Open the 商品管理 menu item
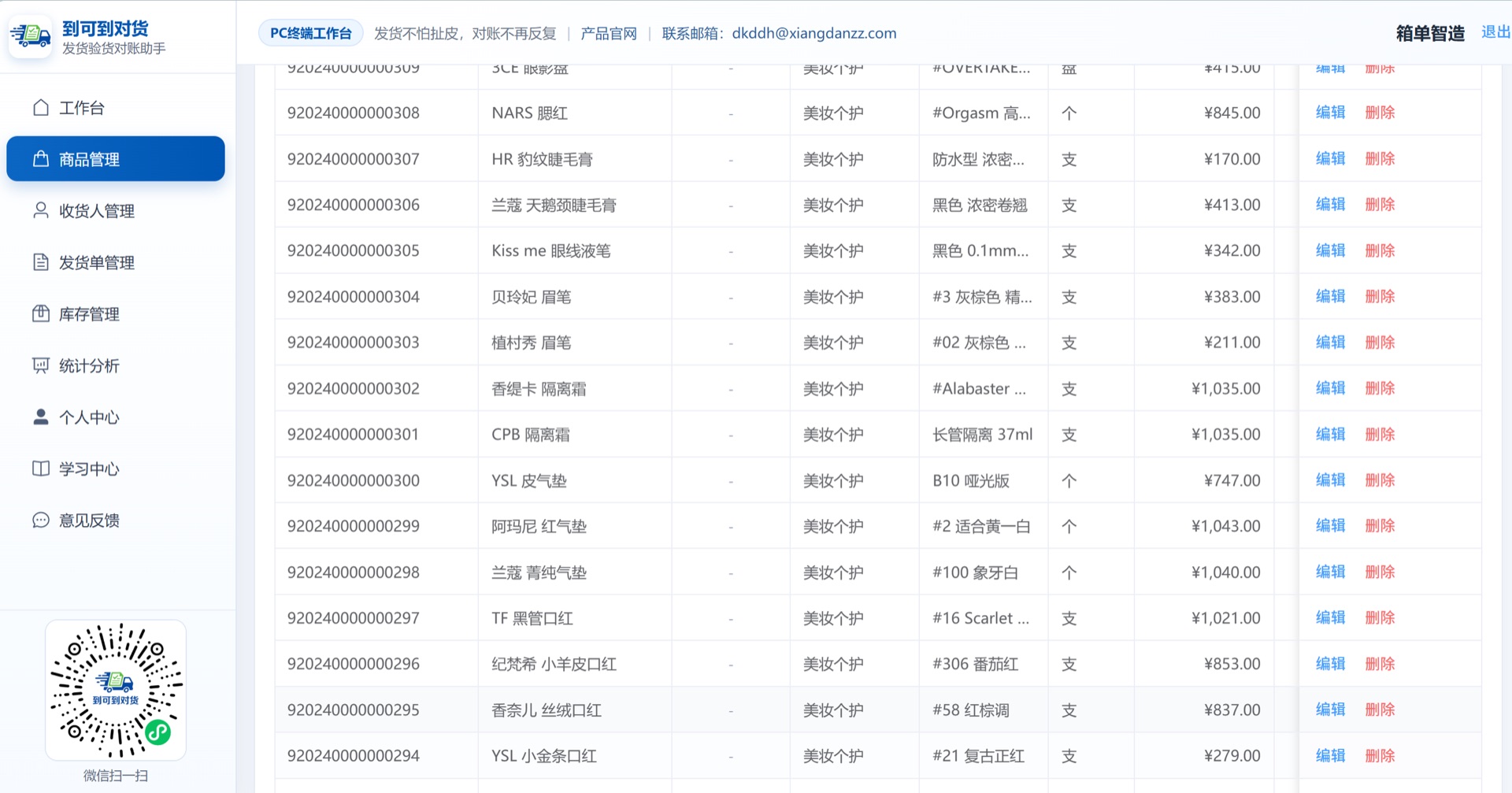The image size is (1512, 793). [116, 159]
